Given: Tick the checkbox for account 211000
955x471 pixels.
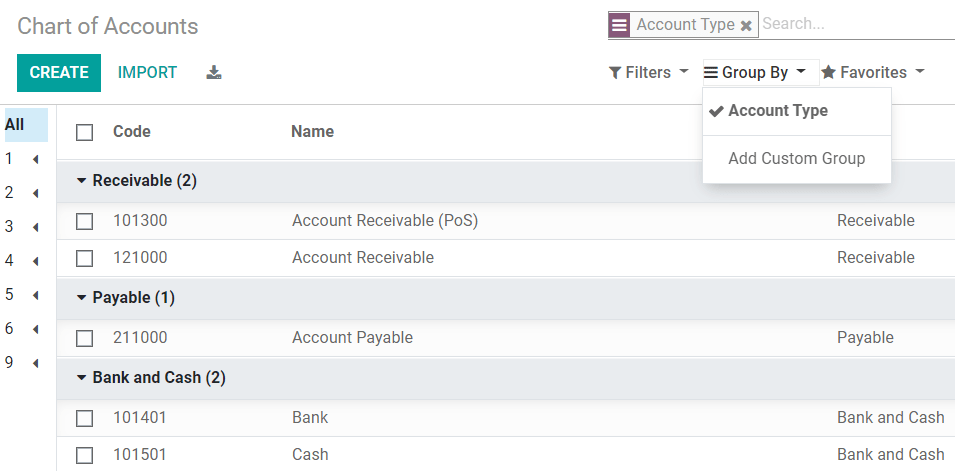Looking at the screenshot, I should (85, 338).
